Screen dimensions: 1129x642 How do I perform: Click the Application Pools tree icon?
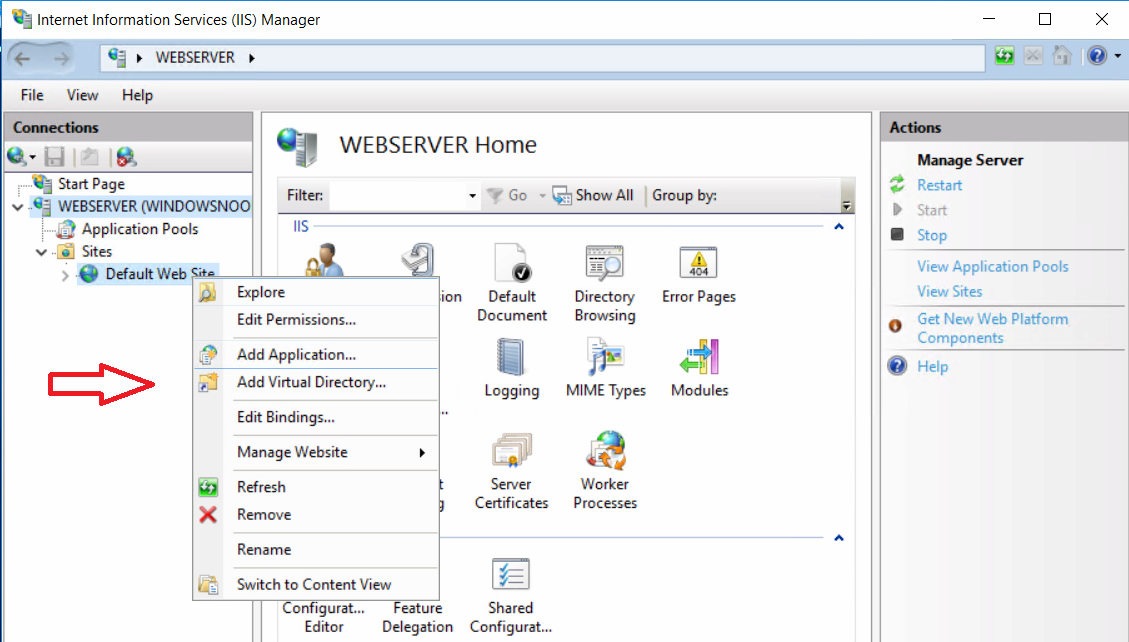tap(66, 229)
